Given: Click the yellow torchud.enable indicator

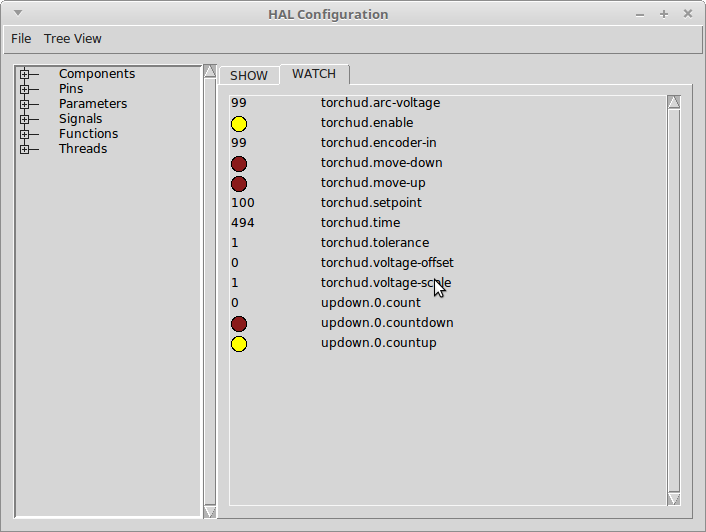Looking at the screenshot, I should point(239,124).
